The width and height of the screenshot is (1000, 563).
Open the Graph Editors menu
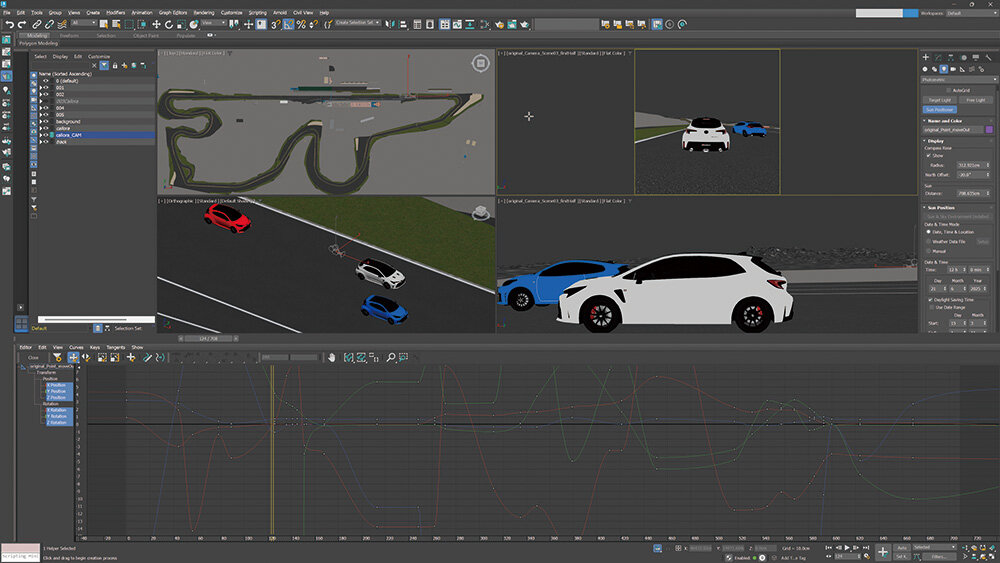click(x=172, y=12)
